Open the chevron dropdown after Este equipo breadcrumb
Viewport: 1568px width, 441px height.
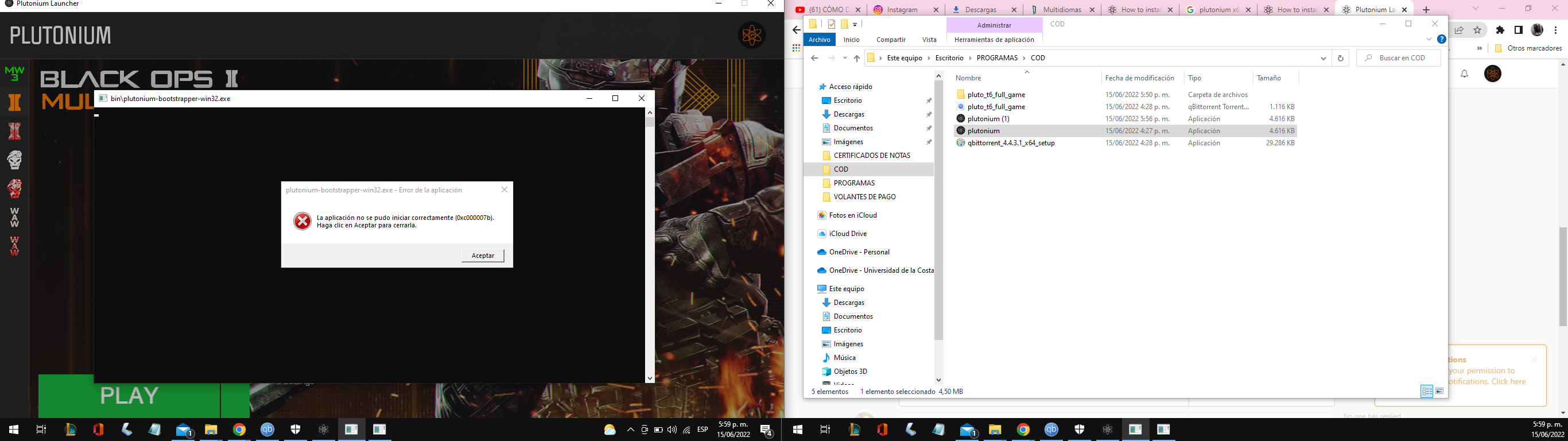click(929, 58)
